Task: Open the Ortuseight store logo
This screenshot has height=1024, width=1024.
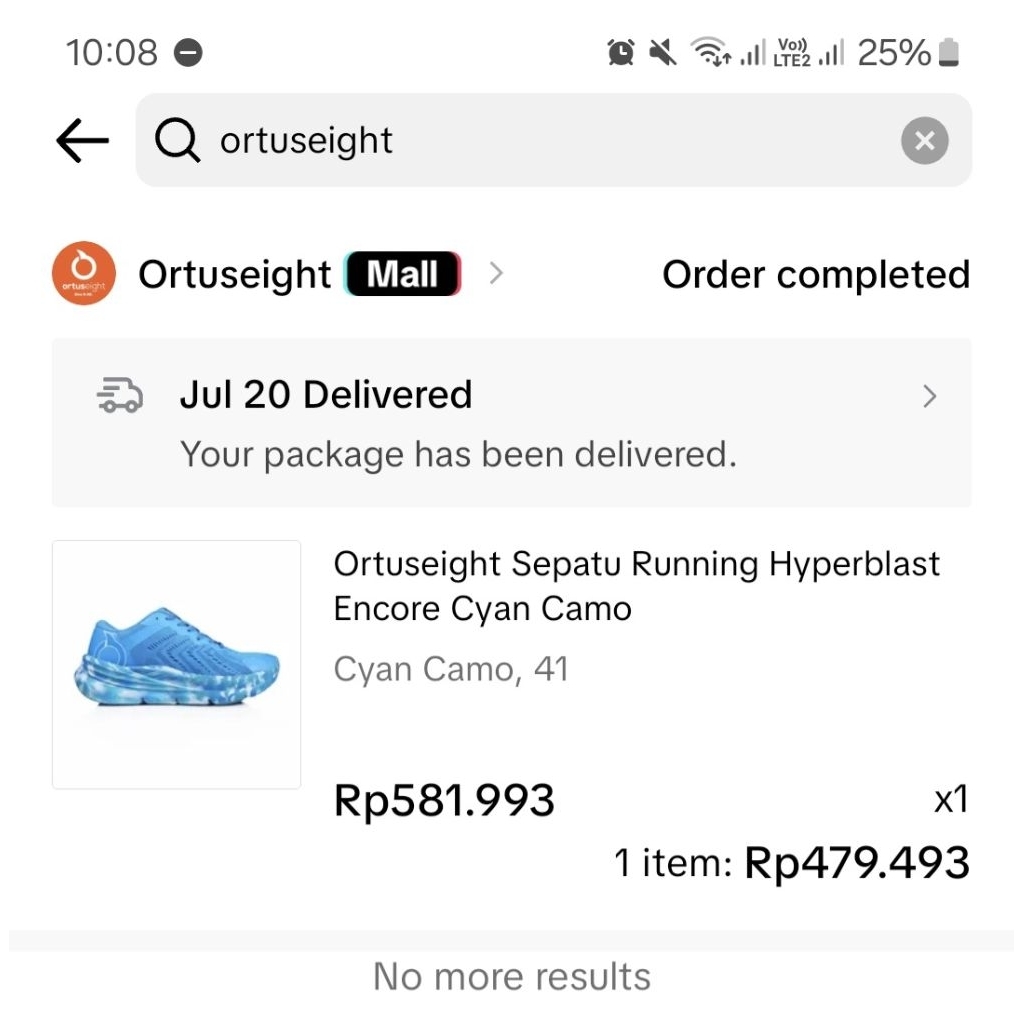Action: point(84,274)
